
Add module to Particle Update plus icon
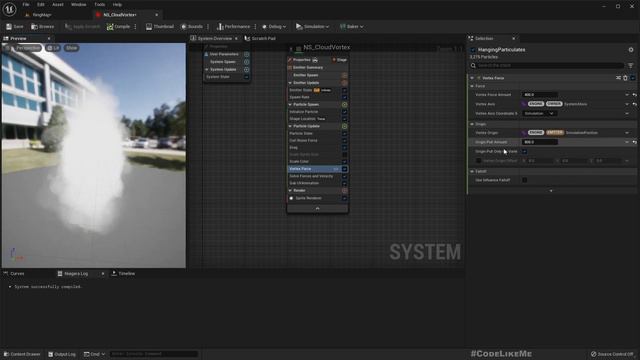pos(344,126)
